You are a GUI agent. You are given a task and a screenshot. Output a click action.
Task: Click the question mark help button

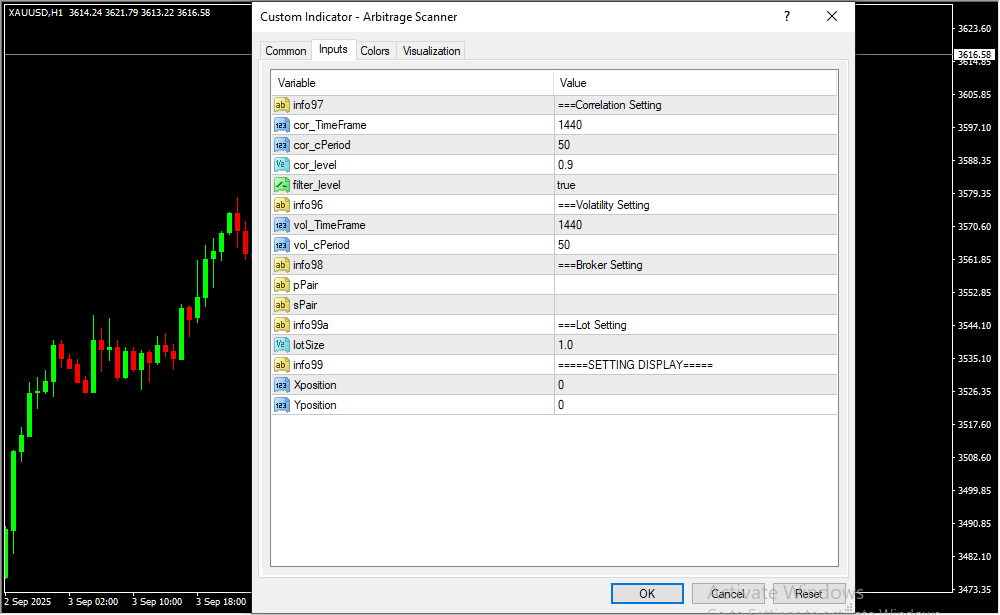click(787, 17)
